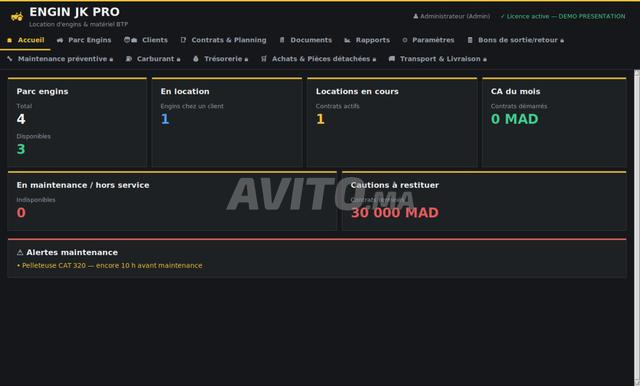Click the Indisponibles value 0
Viewport: 640px width, 386px height.
[x=21, y=213]
